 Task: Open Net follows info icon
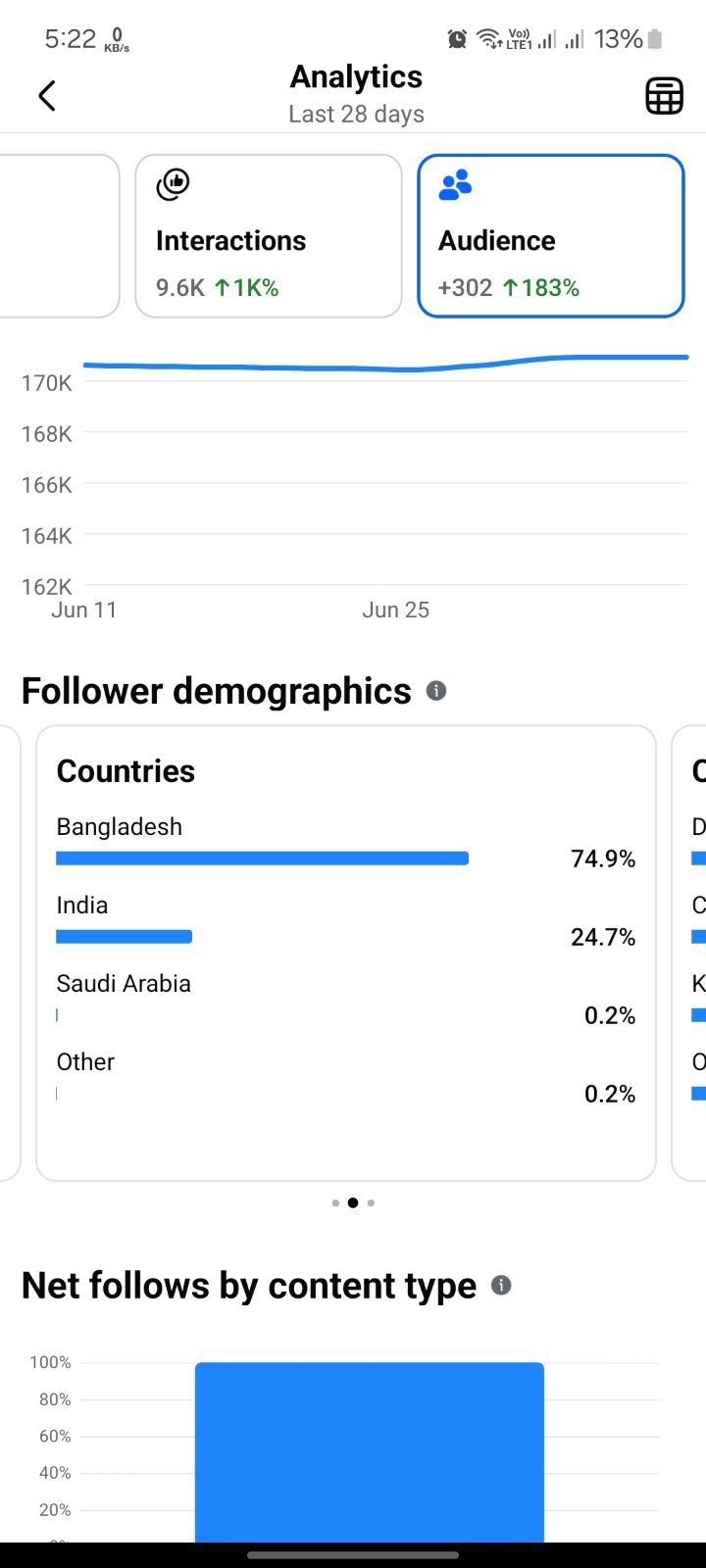coord(501,1285)
